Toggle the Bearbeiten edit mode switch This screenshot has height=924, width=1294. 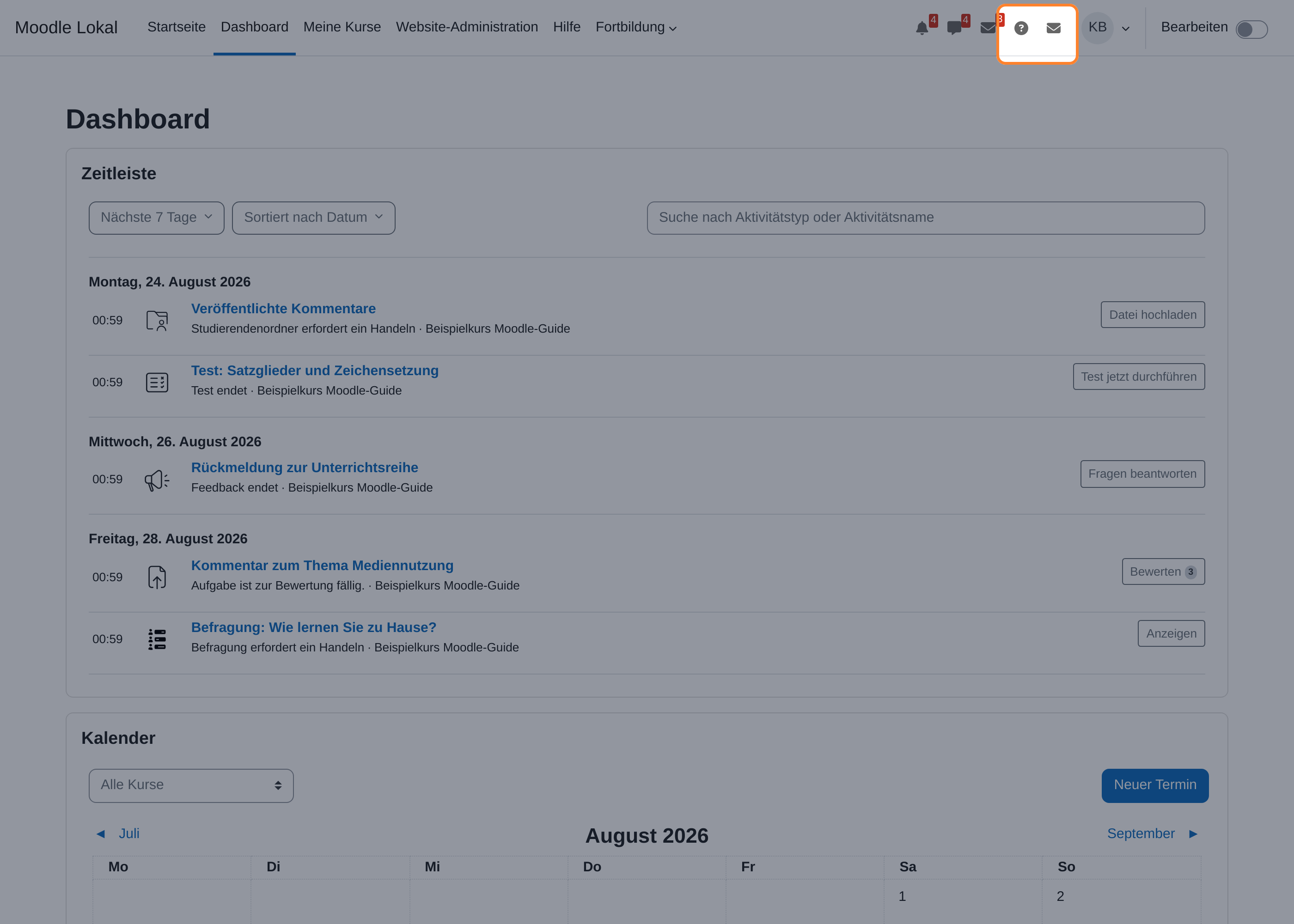pos(1251,29)
